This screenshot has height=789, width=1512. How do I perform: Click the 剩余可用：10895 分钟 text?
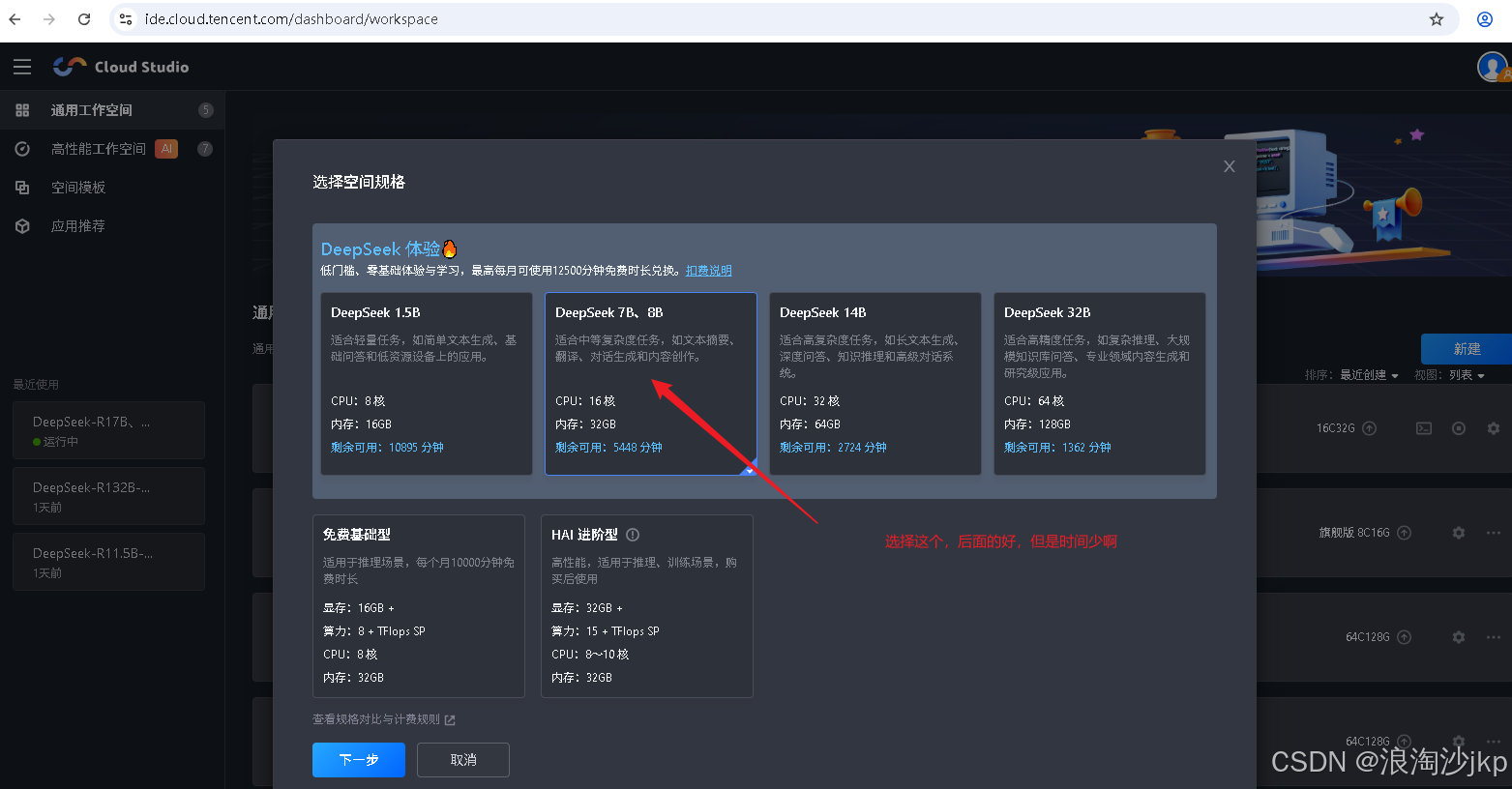(x=387, y=448)
